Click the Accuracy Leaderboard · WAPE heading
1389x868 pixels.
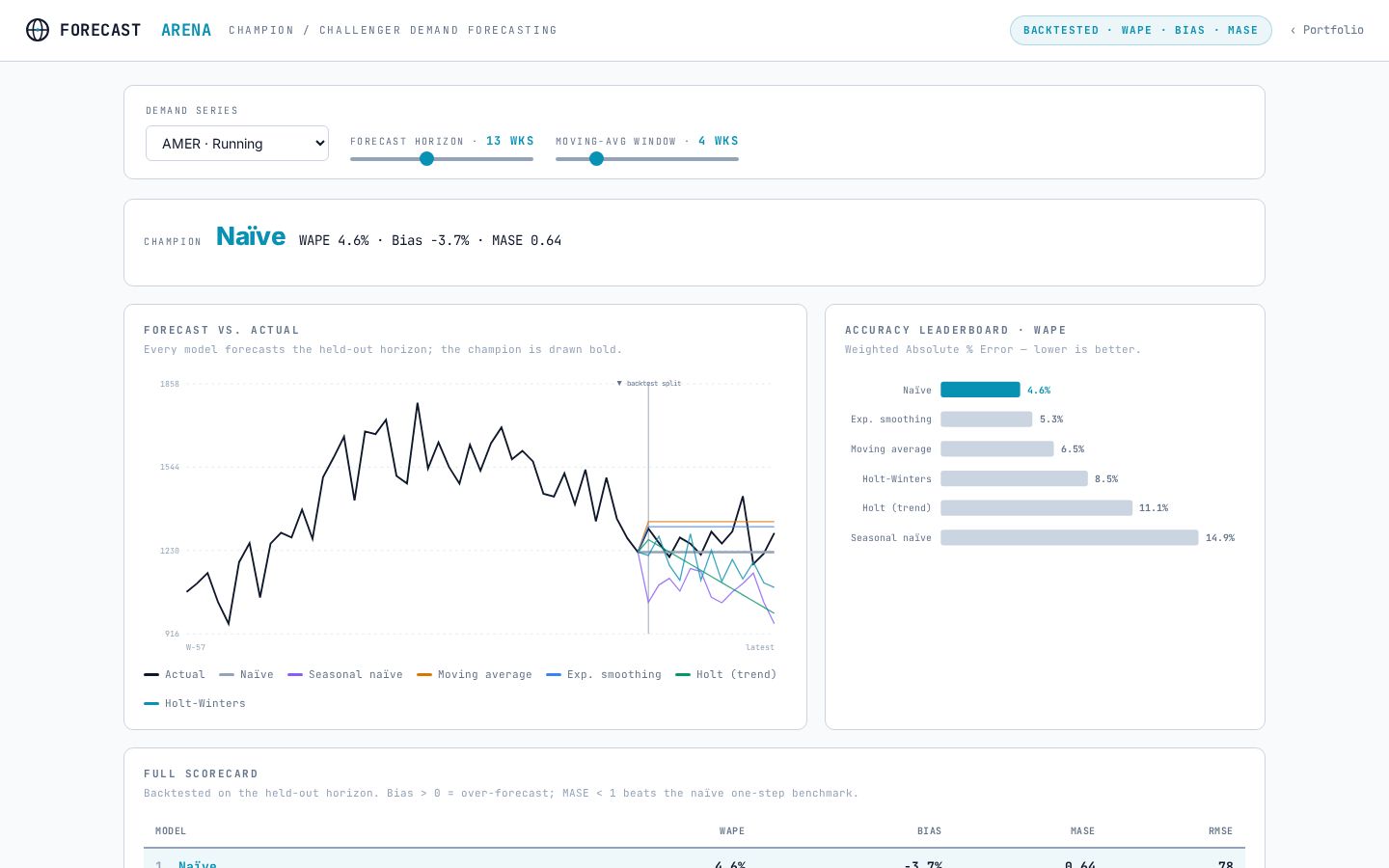956,330
